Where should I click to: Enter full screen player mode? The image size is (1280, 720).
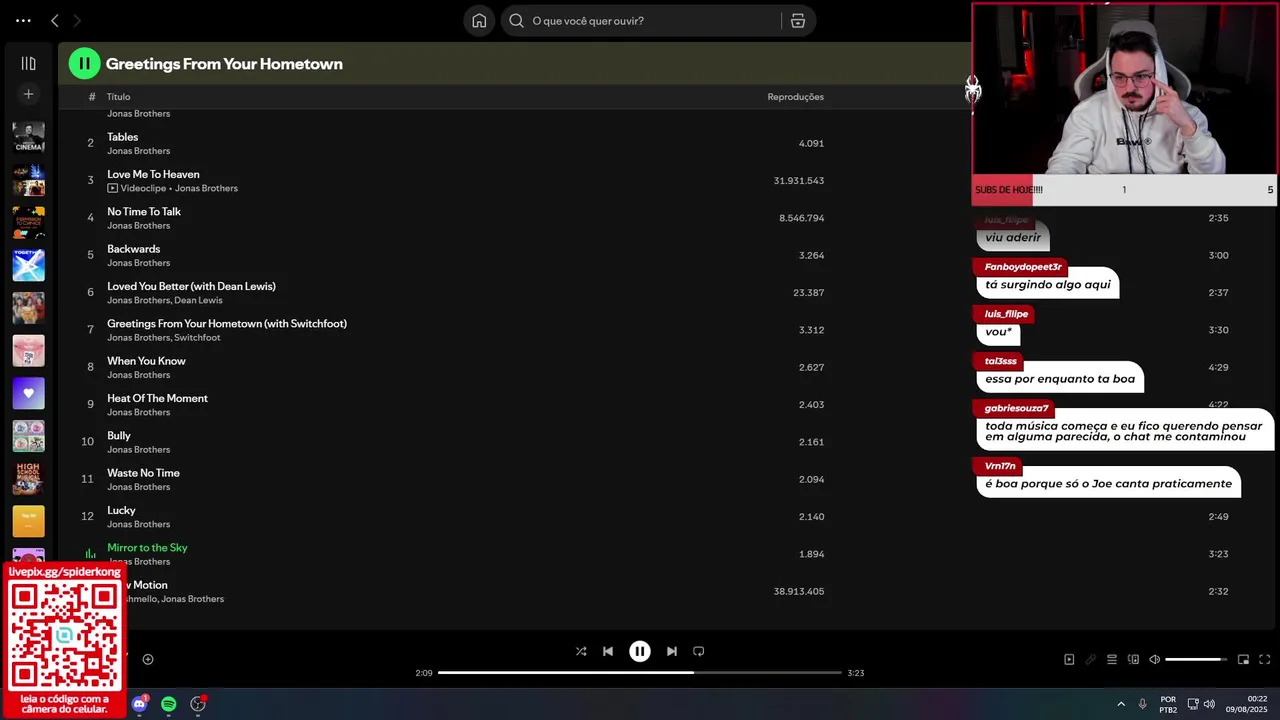coord(1264,659)
